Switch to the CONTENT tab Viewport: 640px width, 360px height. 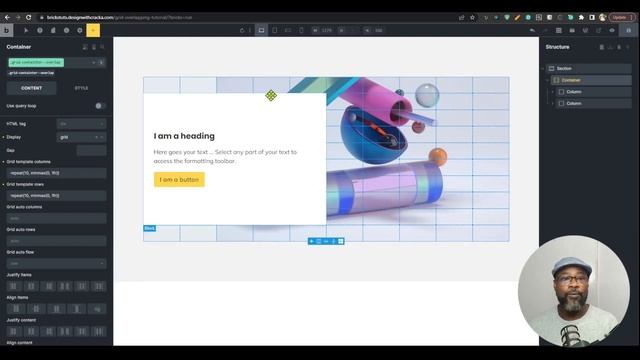(31, 88)
